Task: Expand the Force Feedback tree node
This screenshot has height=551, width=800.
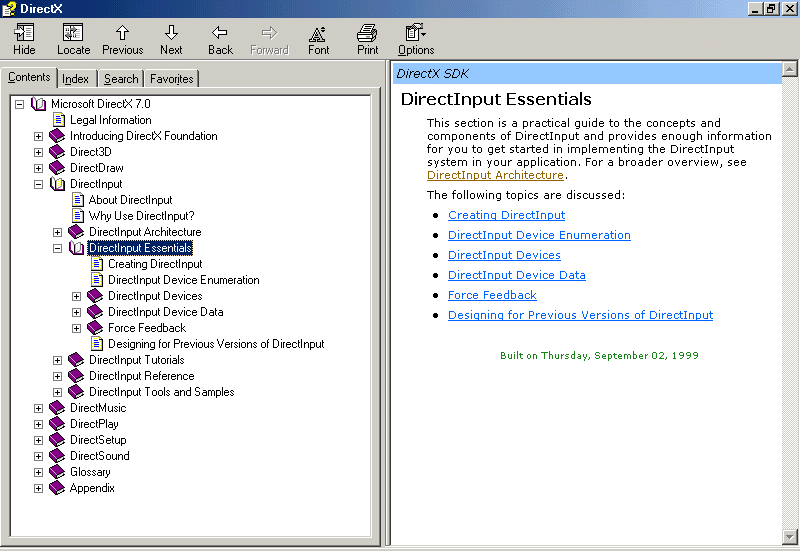Action: [x=77, y=328]
